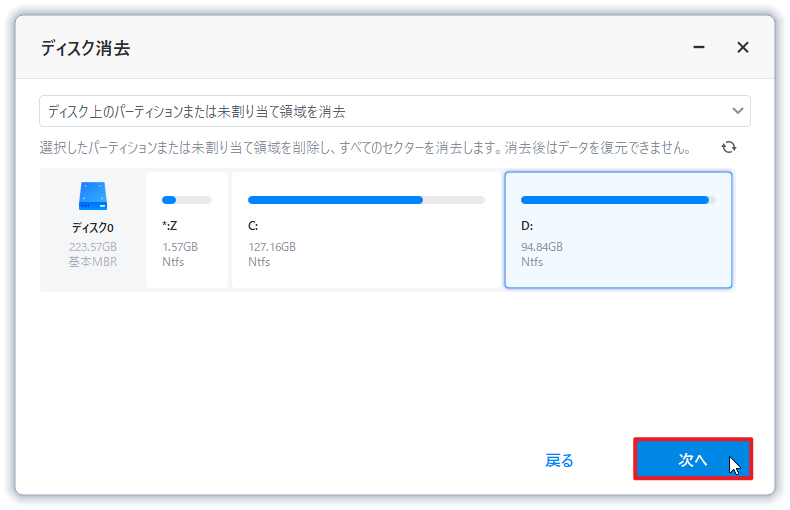Click the refresh disk list icon
The width and height of the screenshot is (790, 510).
click(729, 147)
